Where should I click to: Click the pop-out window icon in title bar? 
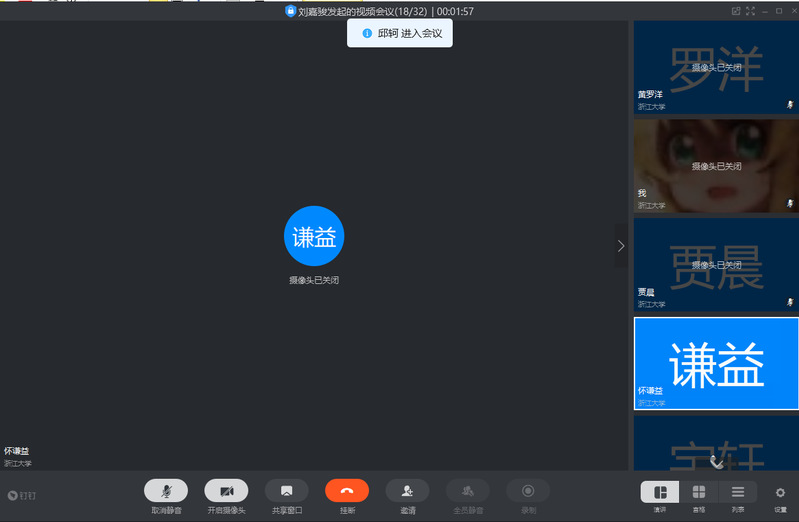[x=736, y=11]
